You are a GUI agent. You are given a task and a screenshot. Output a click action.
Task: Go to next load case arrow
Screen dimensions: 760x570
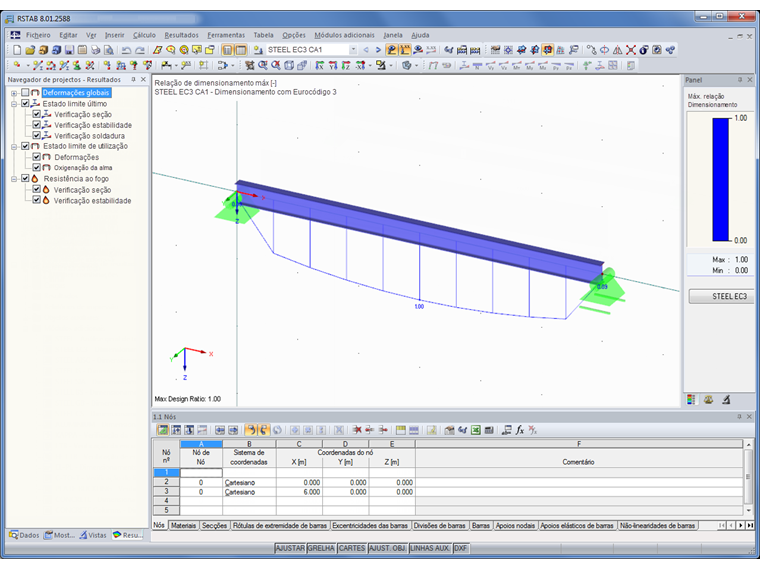point(378,50)
